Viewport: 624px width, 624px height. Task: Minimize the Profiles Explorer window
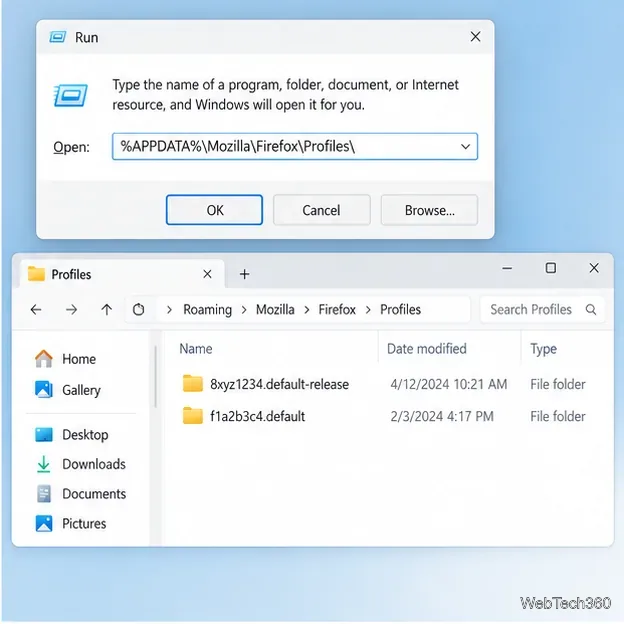(x=507, y=268)
